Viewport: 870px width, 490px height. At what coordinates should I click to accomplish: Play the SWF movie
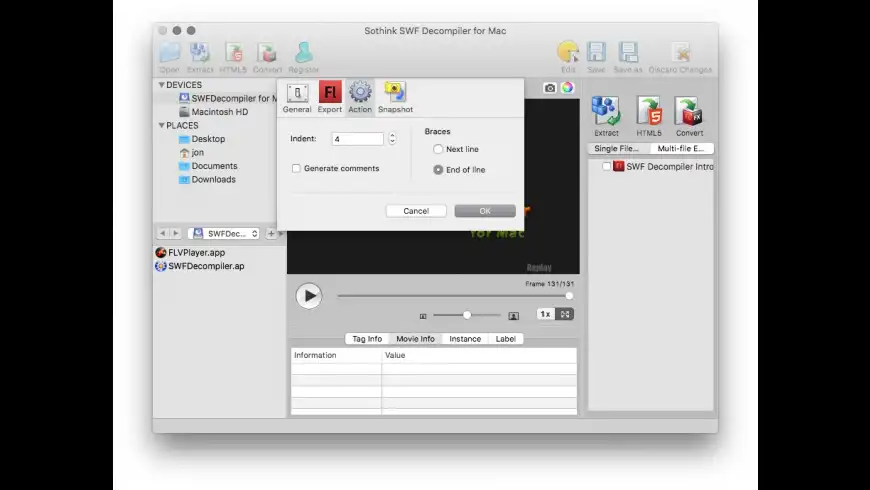(308, 296)
